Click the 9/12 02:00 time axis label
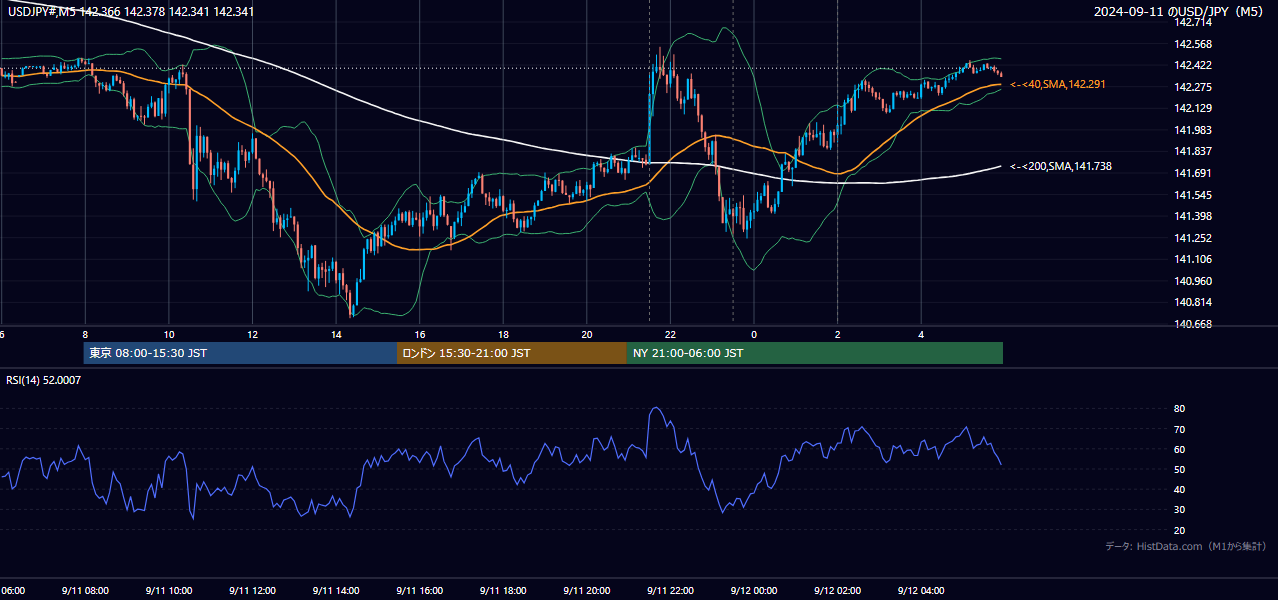 (x=837, y=590)
